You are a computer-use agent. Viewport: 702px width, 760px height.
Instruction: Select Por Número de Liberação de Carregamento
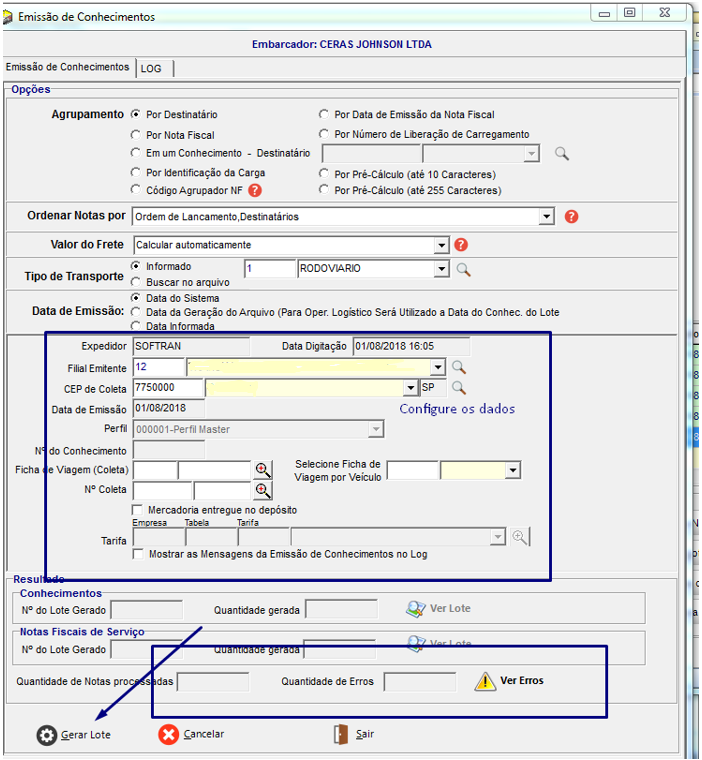324,133
